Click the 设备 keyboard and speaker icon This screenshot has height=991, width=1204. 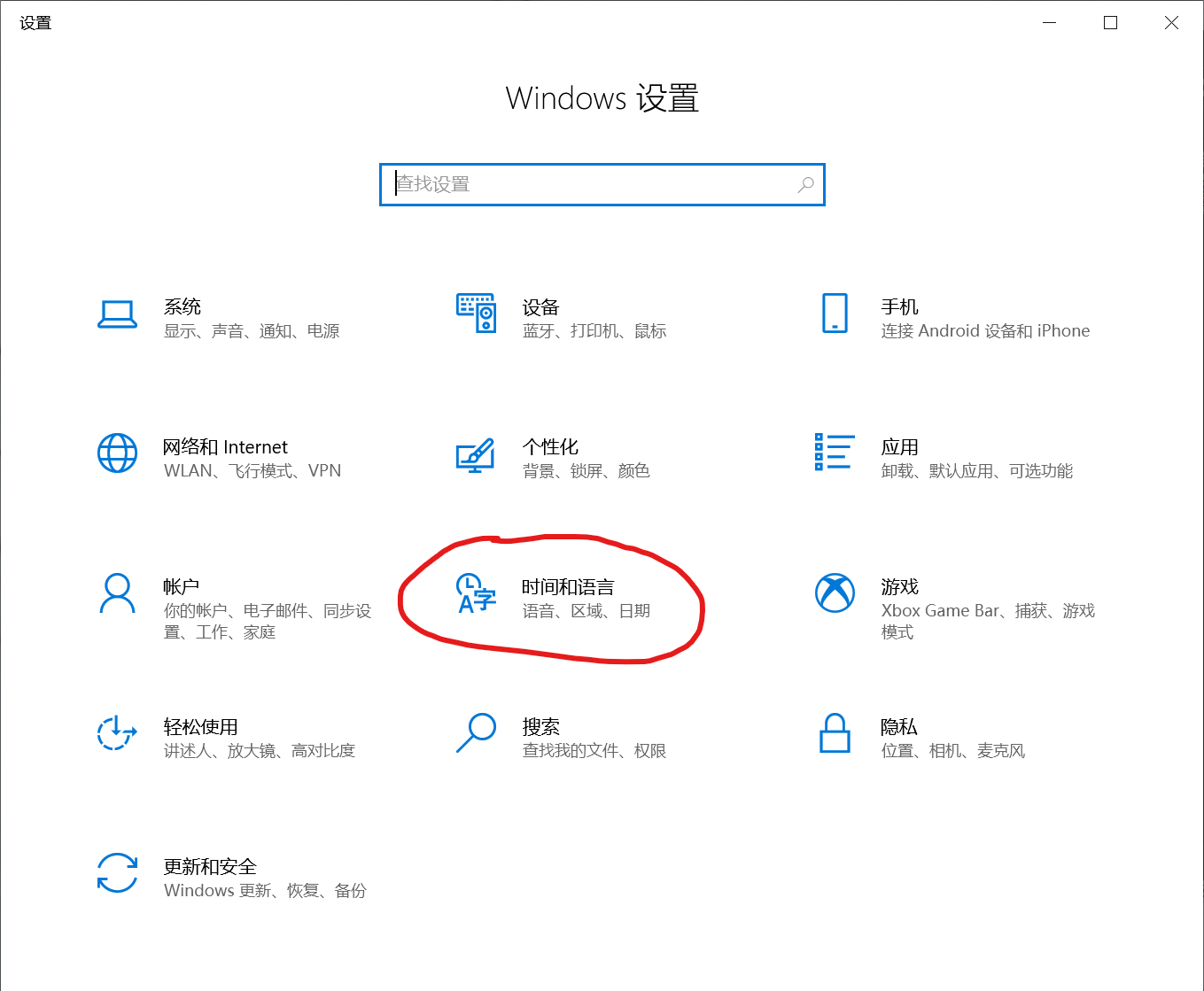click(x=476, y=314)
